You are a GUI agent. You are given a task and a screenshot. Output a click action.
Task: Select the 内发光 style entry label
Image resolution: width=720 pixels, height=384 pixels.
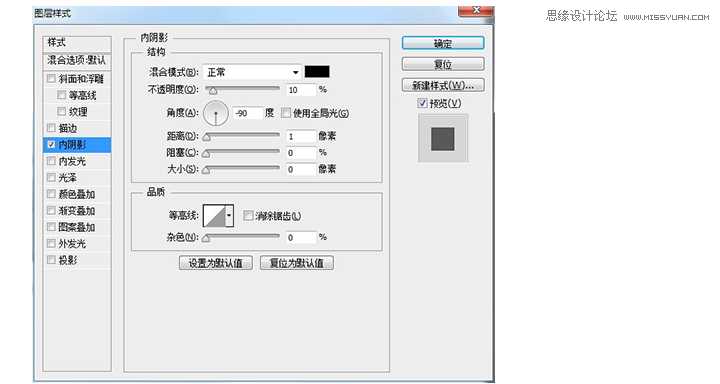[72, 161]
